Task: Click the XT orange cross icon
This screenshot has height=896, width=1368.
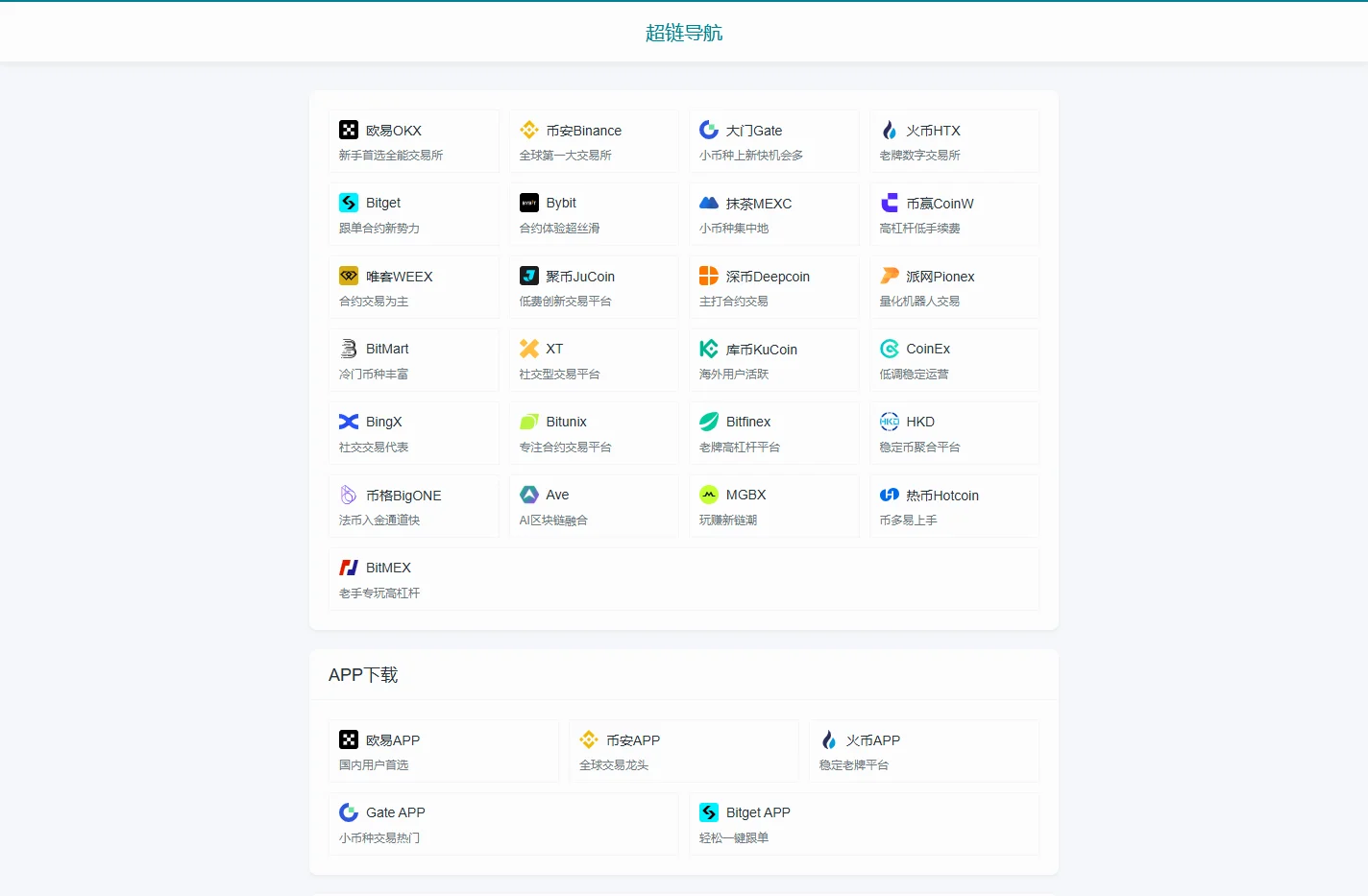Action: pyautogui.click(x=529, y=349)
